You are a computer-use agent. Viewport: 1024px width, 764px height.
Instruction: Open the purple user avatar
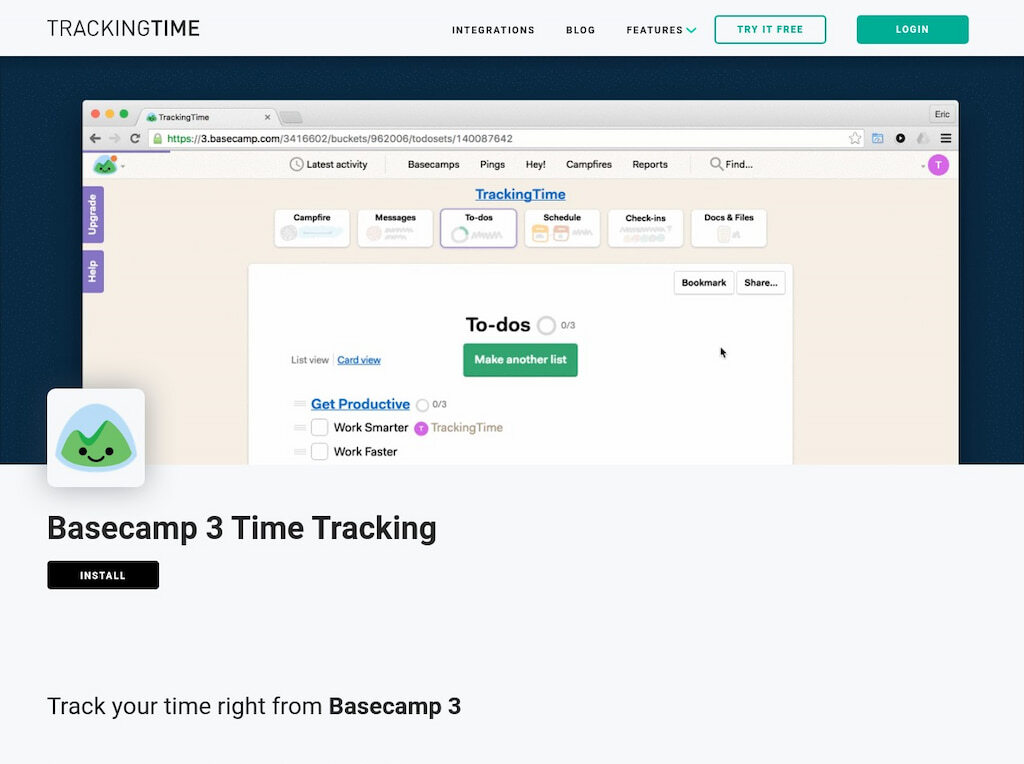pyautogui.click(x=937, y=164)
